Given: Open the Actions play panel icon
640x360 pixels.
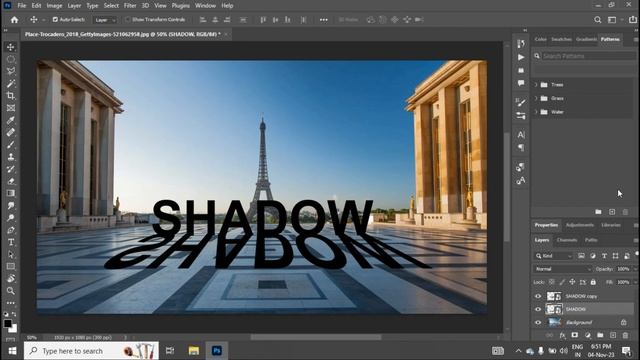Looking at the screenshot, I should click(x=521, y=58).
